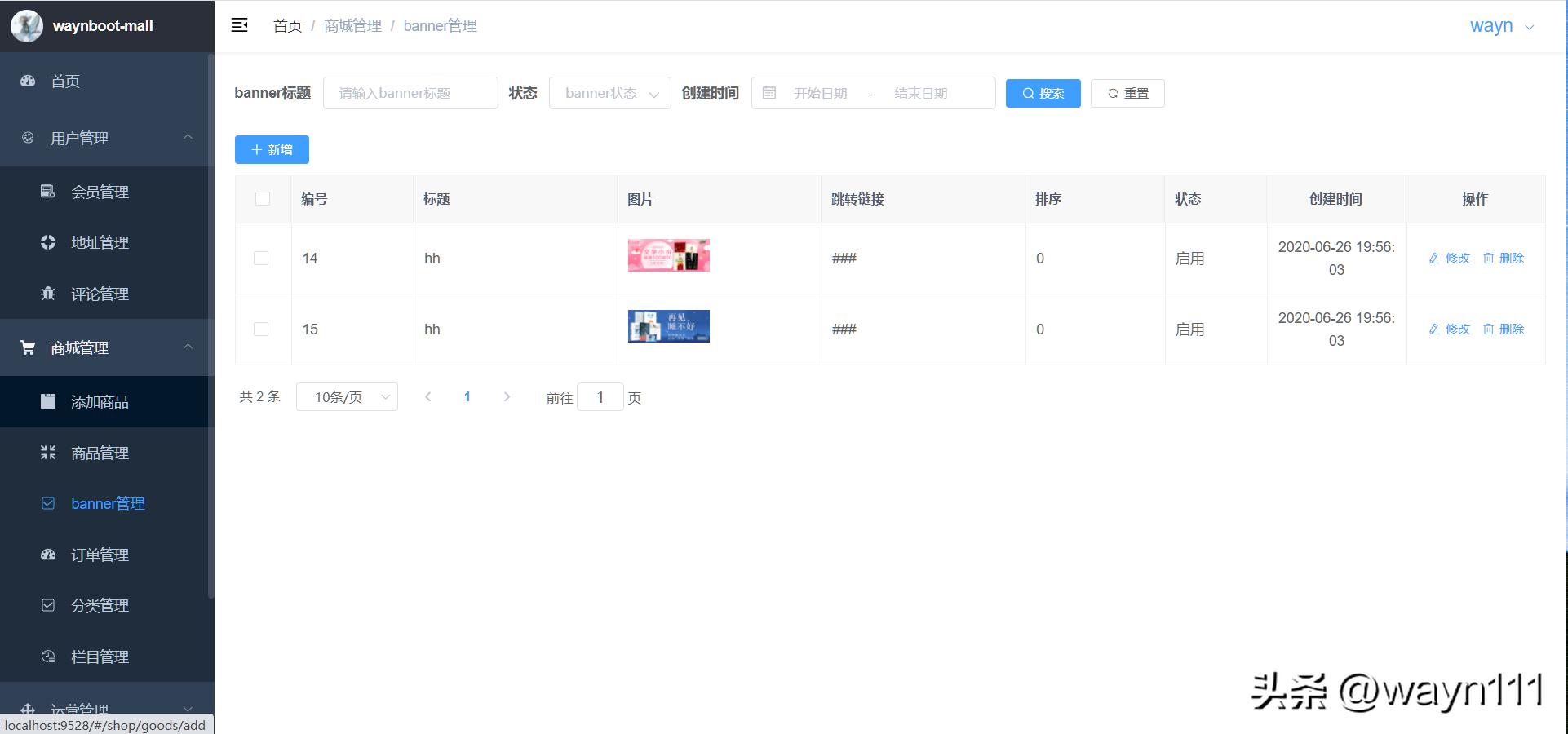Image resolution: width=1568 pixels, height=734 pixels.
Task: Open the 10条/页 page size dropdown
Action: pyautogui.click(x=347, y=397)
